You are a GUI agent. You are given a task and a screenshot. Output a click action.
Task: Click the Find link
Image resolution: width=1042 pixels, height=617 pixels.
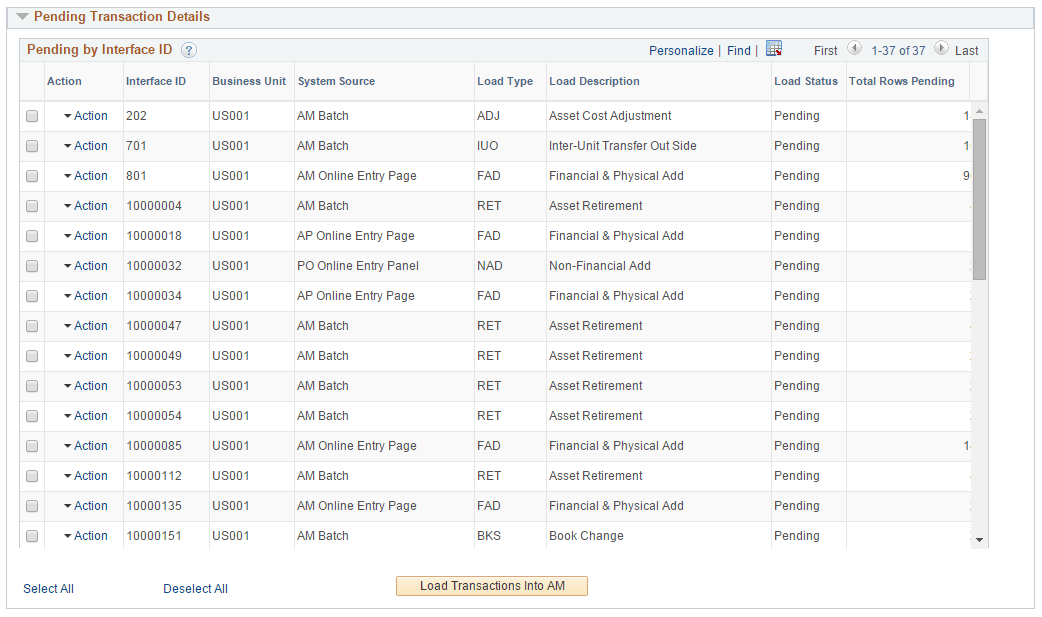pos(738,50)
